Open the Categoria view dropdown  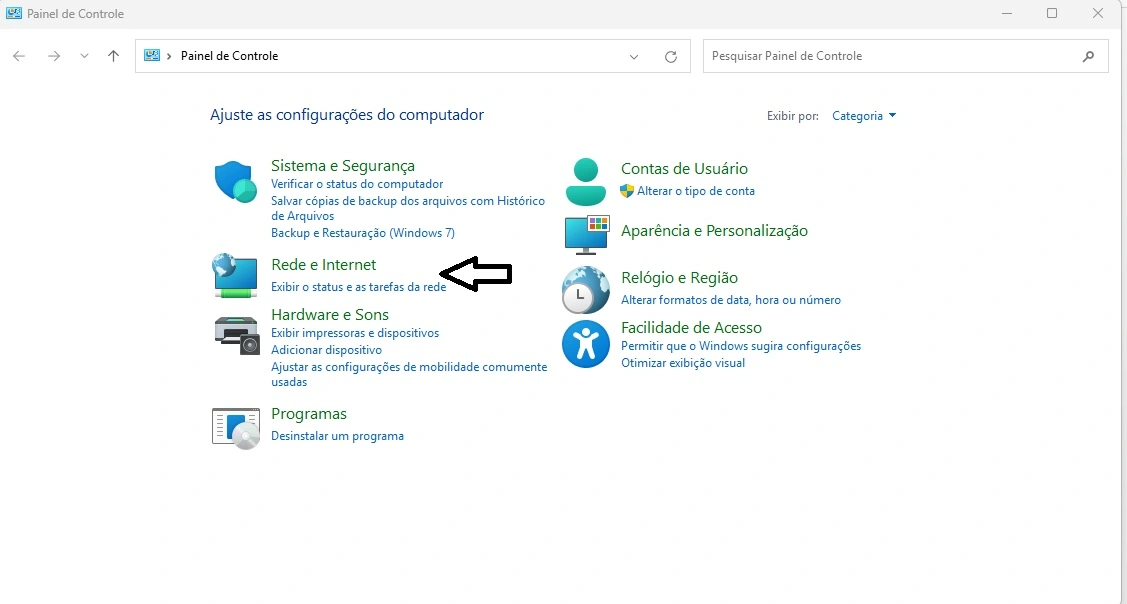[x=864, y=116]
